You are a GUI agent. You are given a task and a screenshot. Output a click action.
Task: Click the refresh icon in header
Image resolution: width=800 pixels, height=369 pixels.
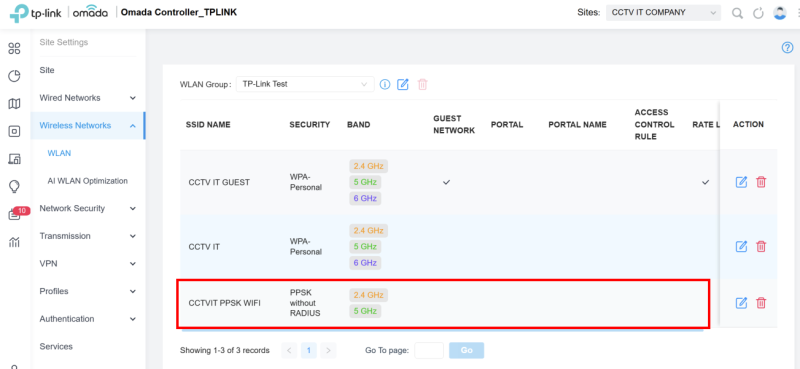[758, 13]
